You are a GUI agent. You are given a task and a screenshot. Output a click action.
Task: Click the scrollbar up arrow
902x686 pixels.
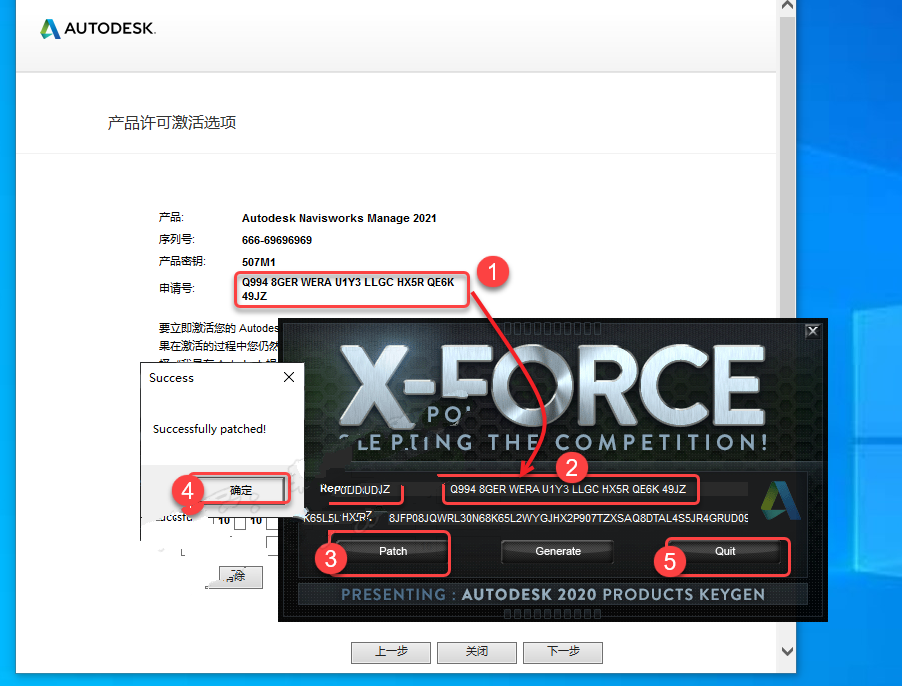pos(788,5)
